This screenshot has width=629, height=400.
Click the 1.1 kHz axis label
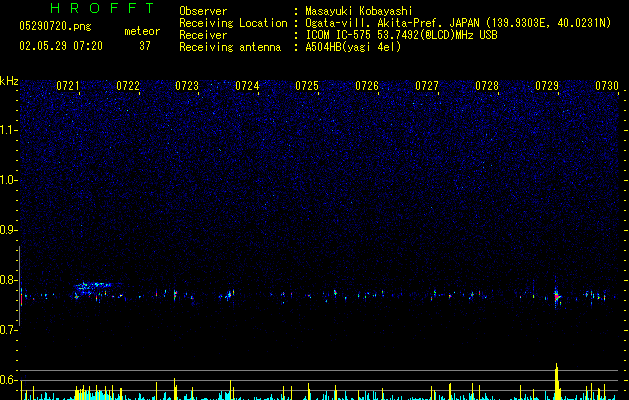[x=9, y=130]
